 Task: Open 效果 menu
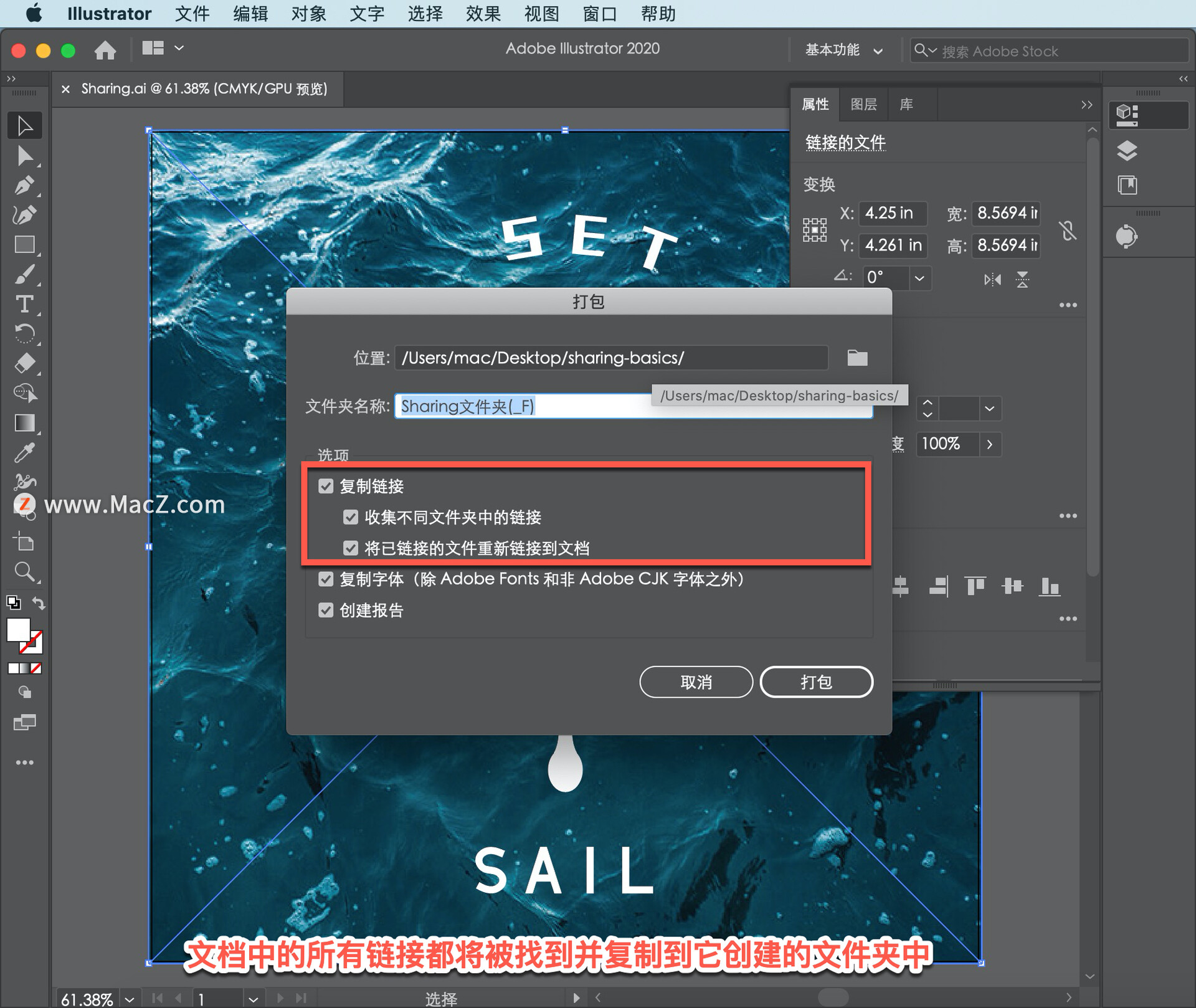coord(483,14)
